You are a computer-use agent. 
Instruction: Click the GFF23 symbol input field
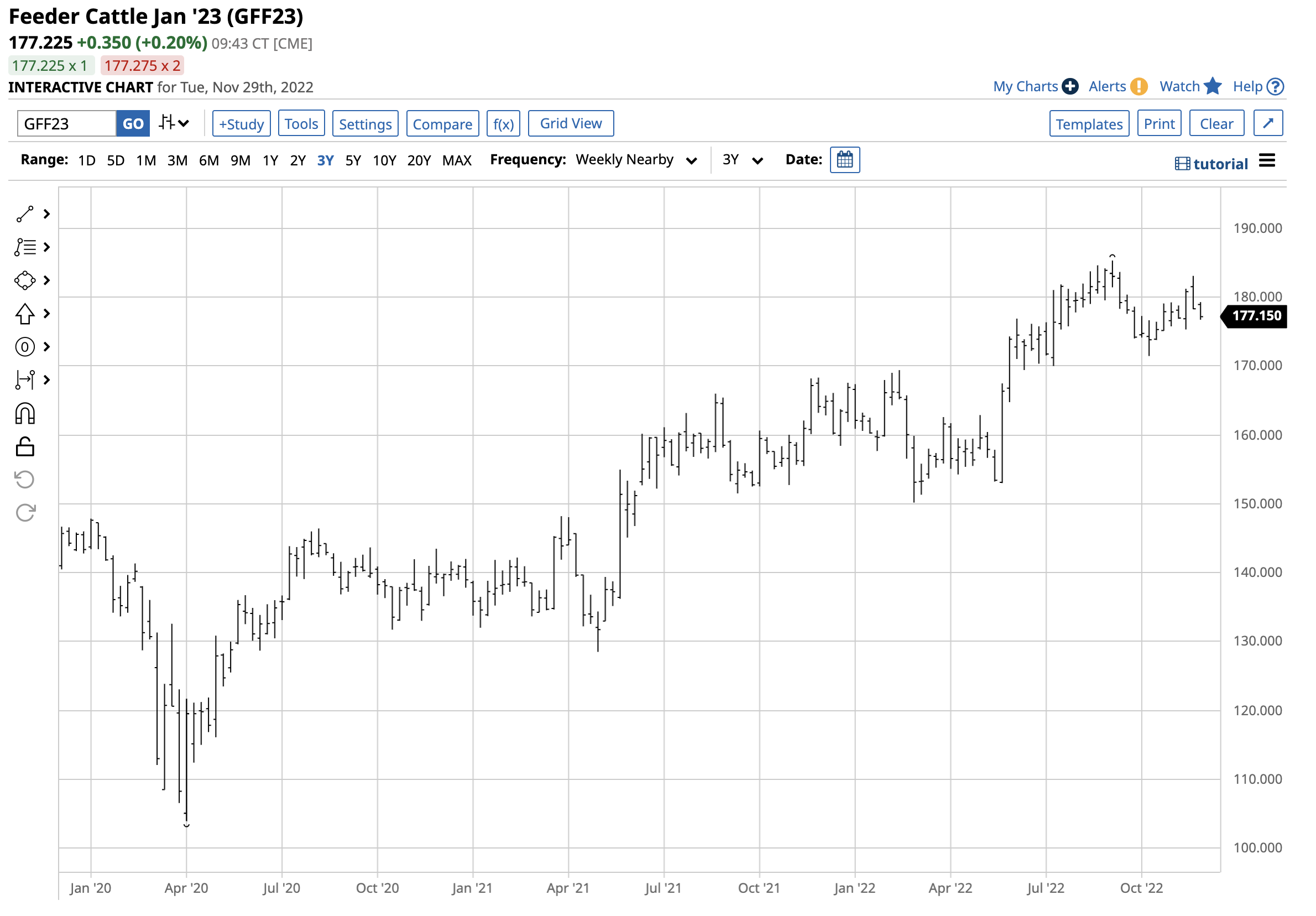point(66,124)
